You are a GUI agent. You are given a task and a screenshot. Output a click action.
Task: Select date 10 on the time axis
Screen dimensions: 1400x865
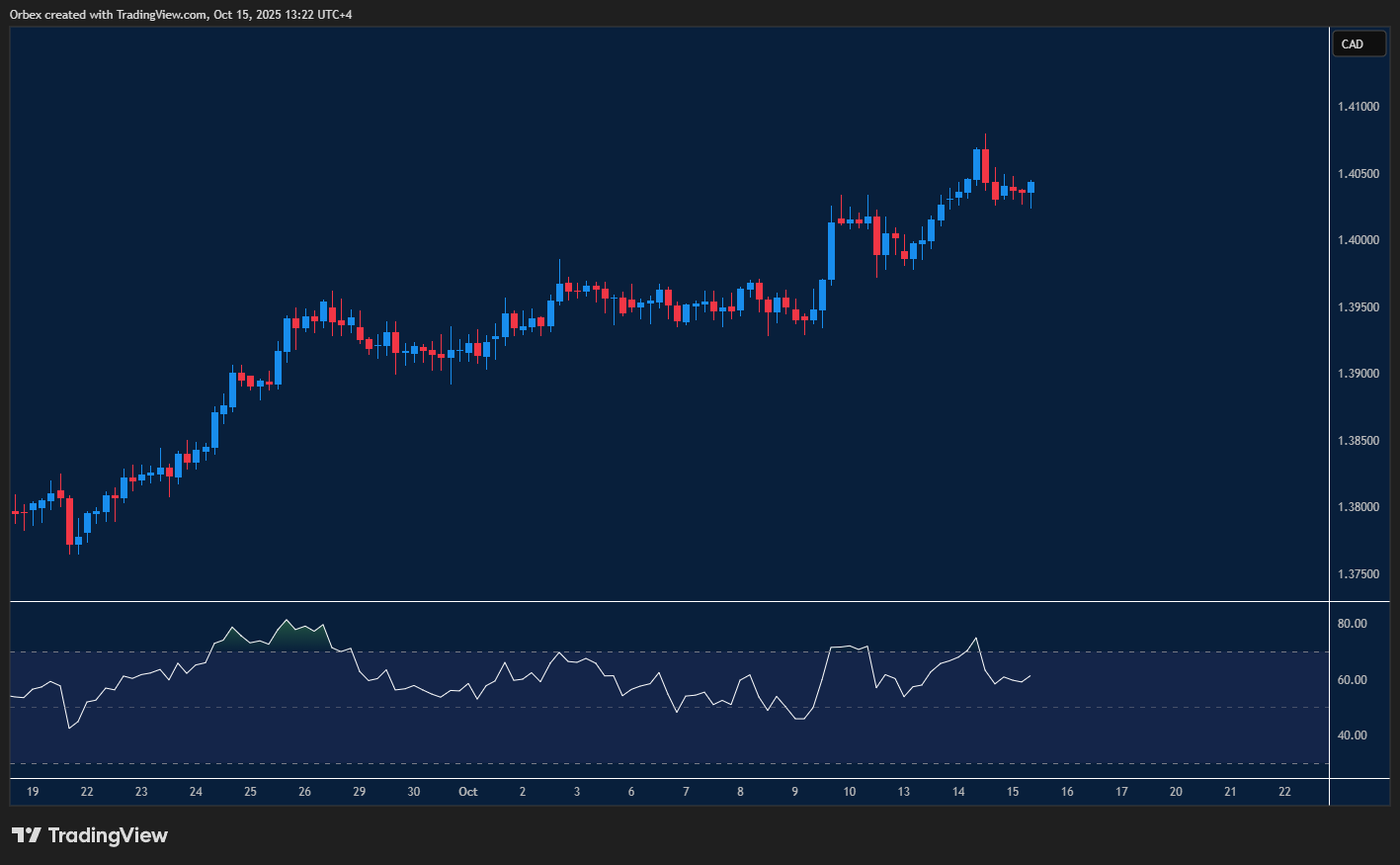[x=850, y=792]
